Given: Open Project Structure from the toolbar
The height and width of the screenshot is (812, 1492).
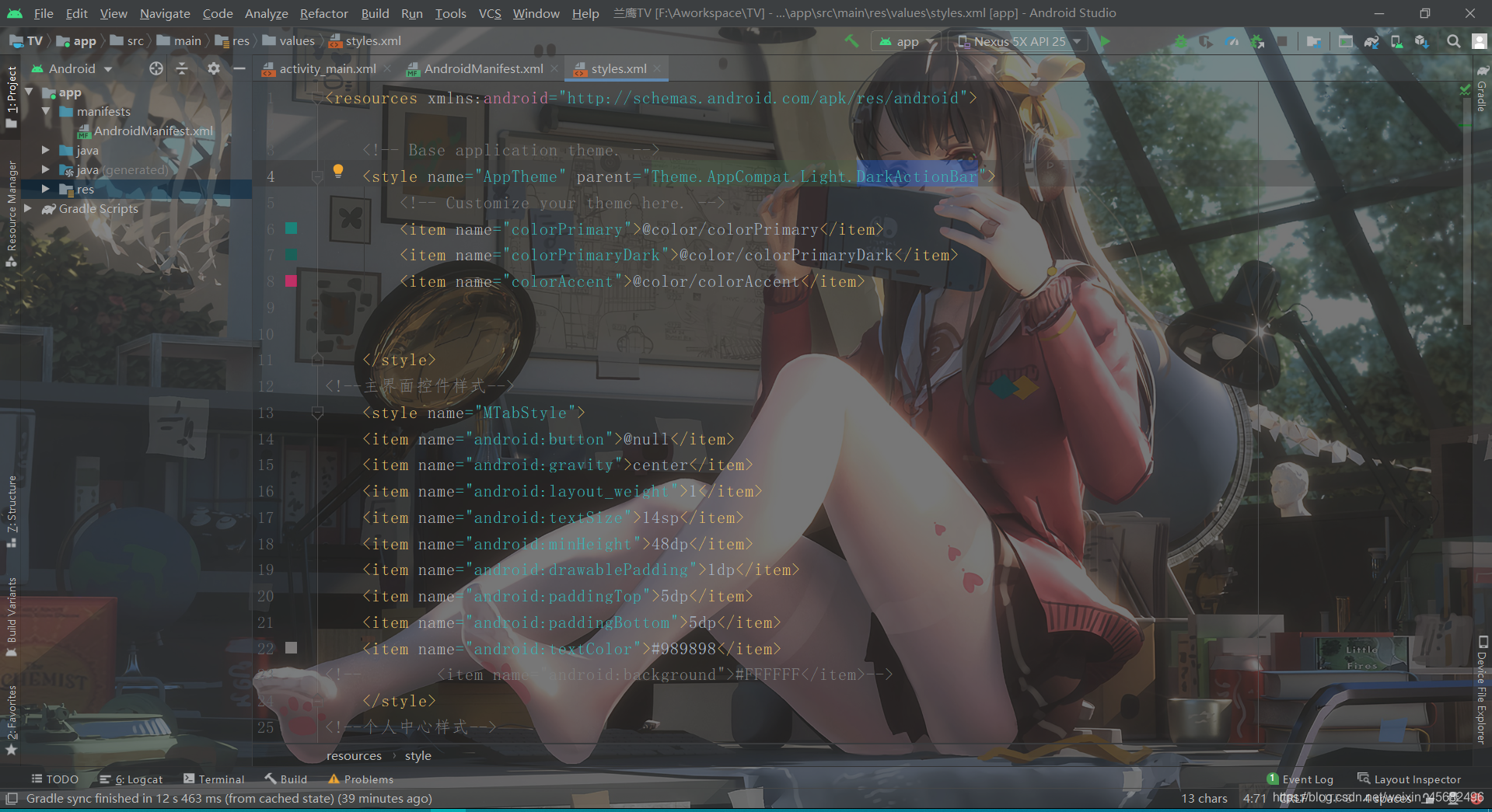Looking at the screenshot, I should point(1314,41).
